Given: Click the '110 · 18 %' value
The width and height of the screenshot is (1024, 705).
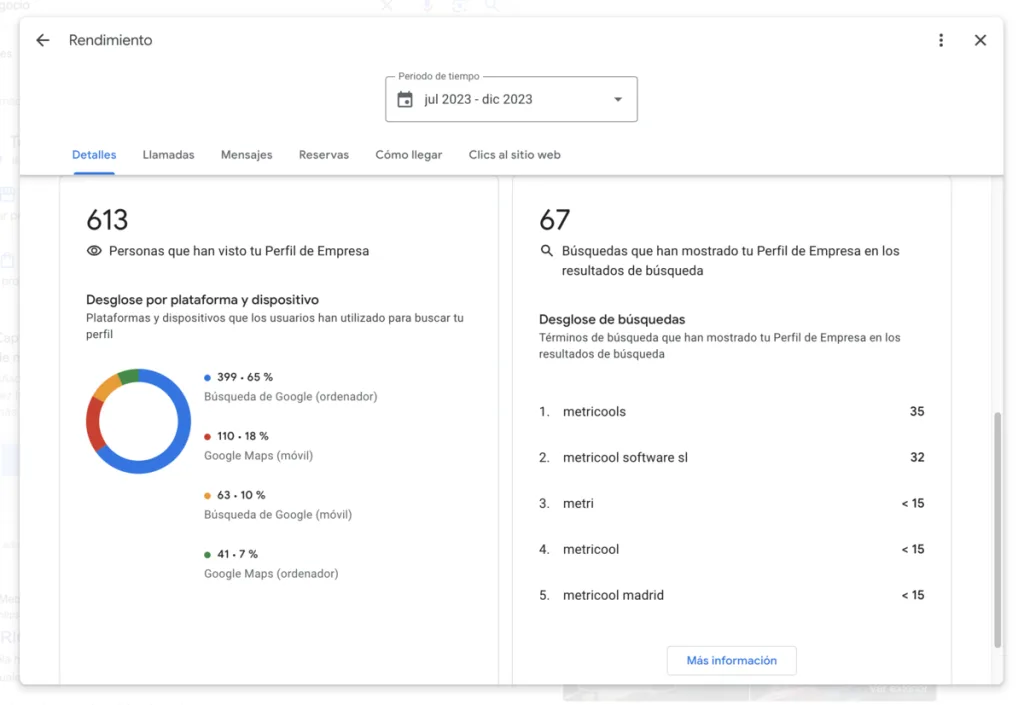Looking at the screenshot, I should (243, 436).
